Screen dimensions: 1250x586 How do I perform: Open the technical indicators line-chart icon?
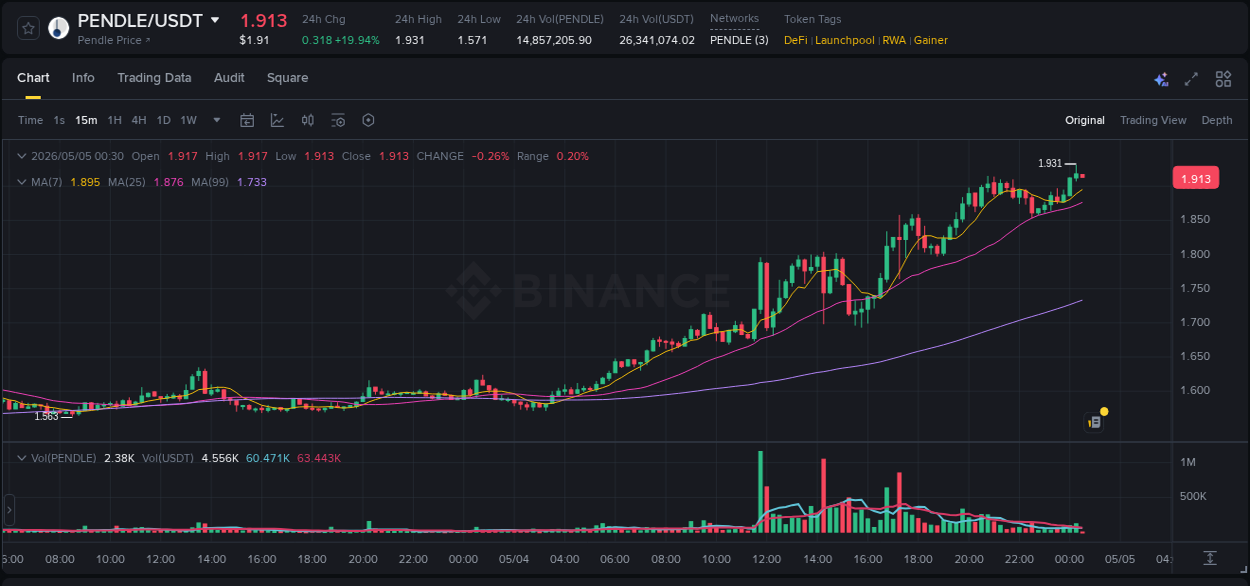[277, 120]
